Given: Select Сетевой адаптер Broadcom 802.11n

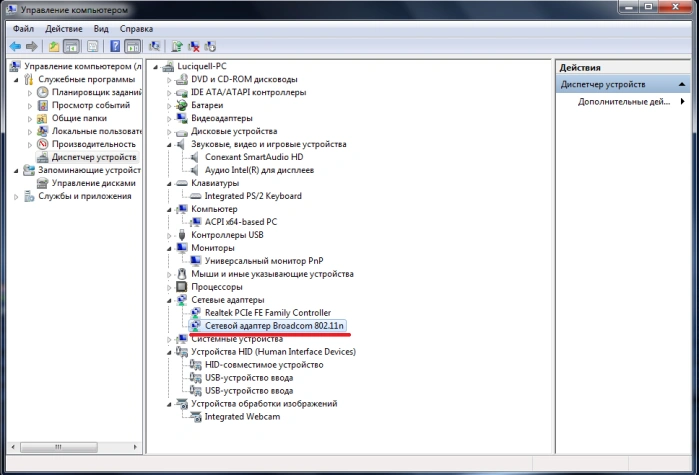Looking at the screenshot, I should pos(274,326).
